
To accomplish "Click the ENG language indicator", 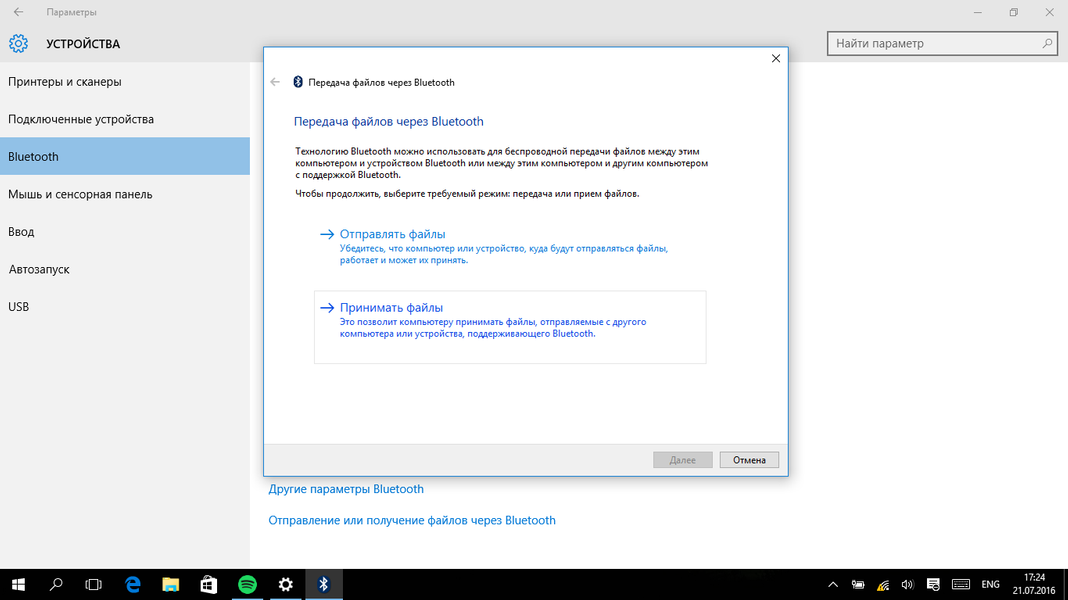I will coord(990,584).
